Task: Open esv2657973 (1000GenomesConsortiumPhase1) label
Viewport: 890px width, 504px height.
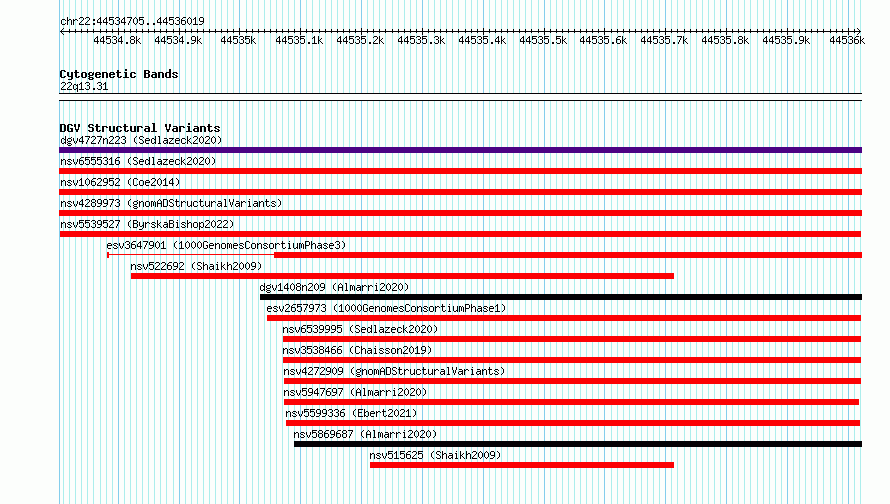Action: click(386, 308)
